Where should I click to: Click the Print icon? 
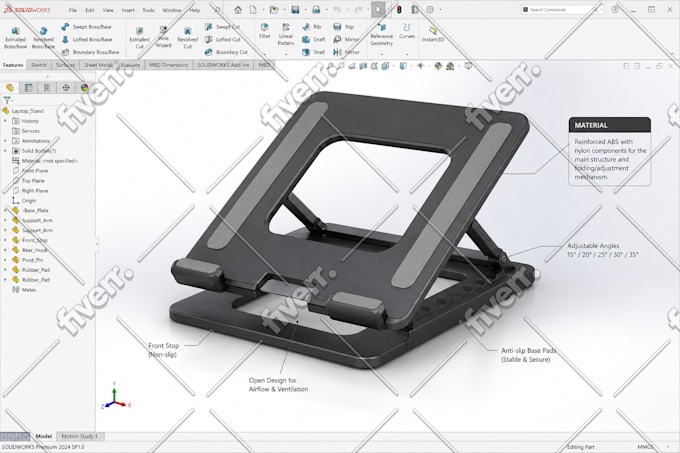click(x=316, y=10)
